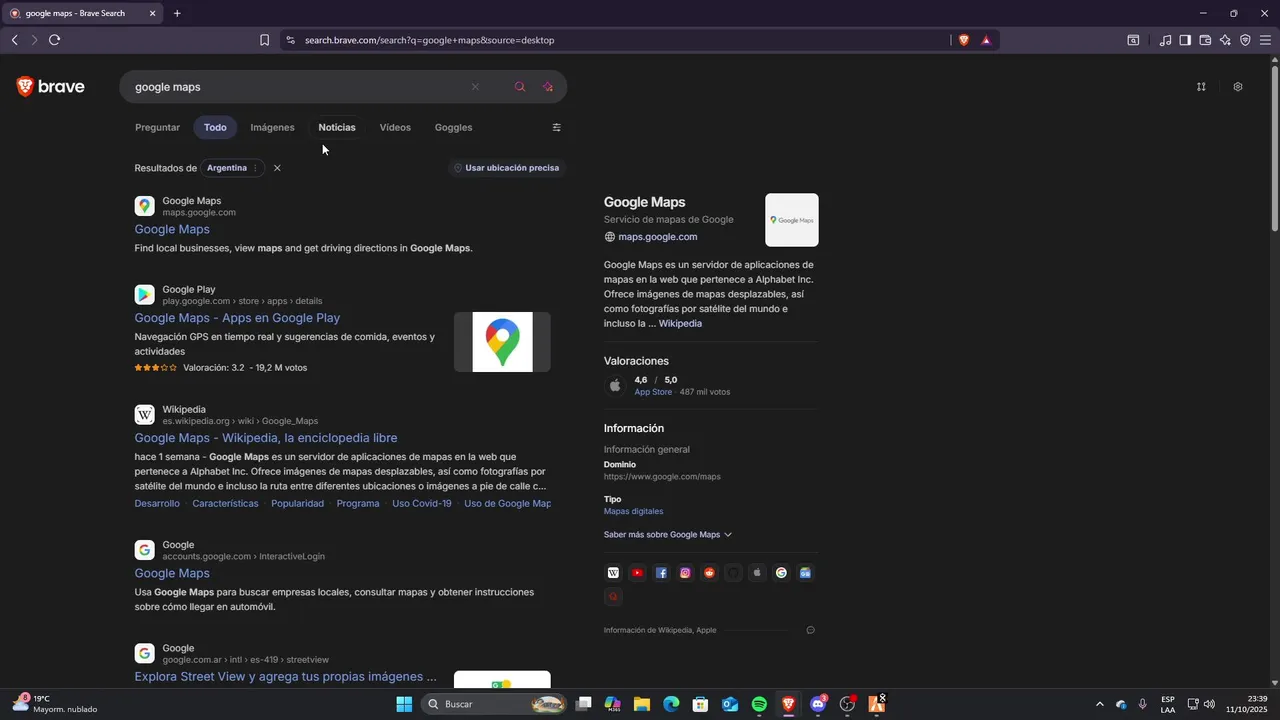Toggle the browser sidebar panel icon
Image resolution: width=1280 pixels, height=720 pixels.
[1185, 40]
